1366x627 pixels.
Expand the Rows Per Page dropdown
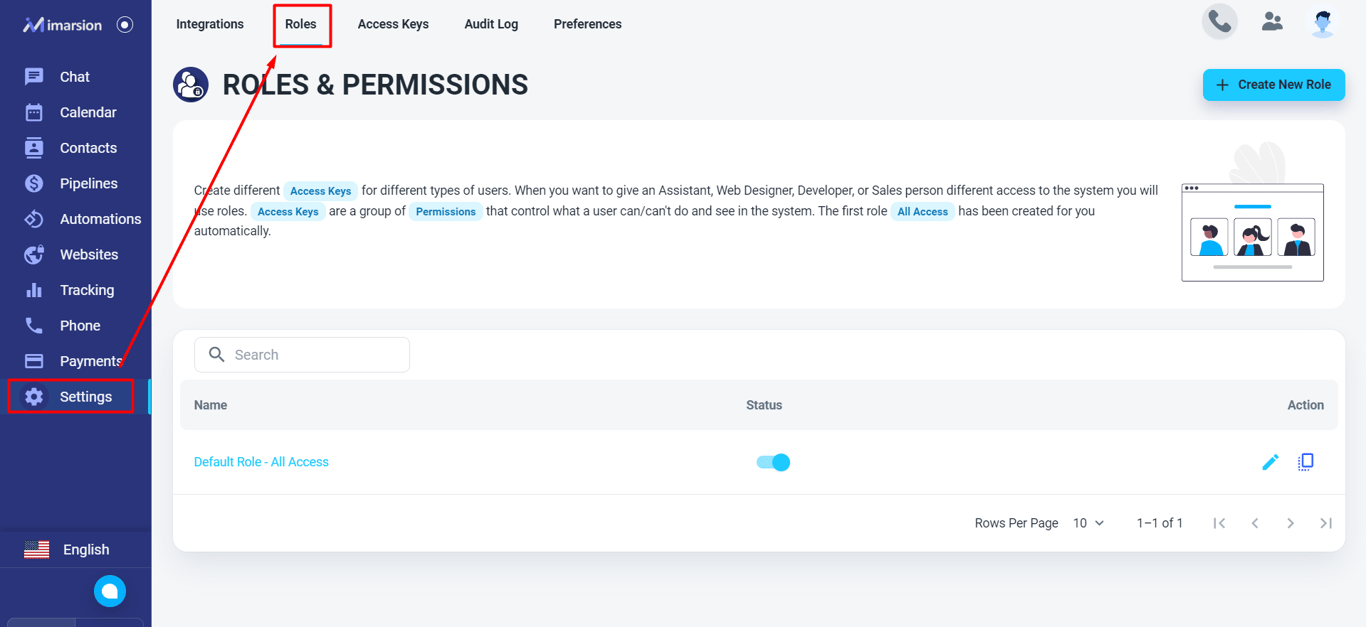point(1088,523)
